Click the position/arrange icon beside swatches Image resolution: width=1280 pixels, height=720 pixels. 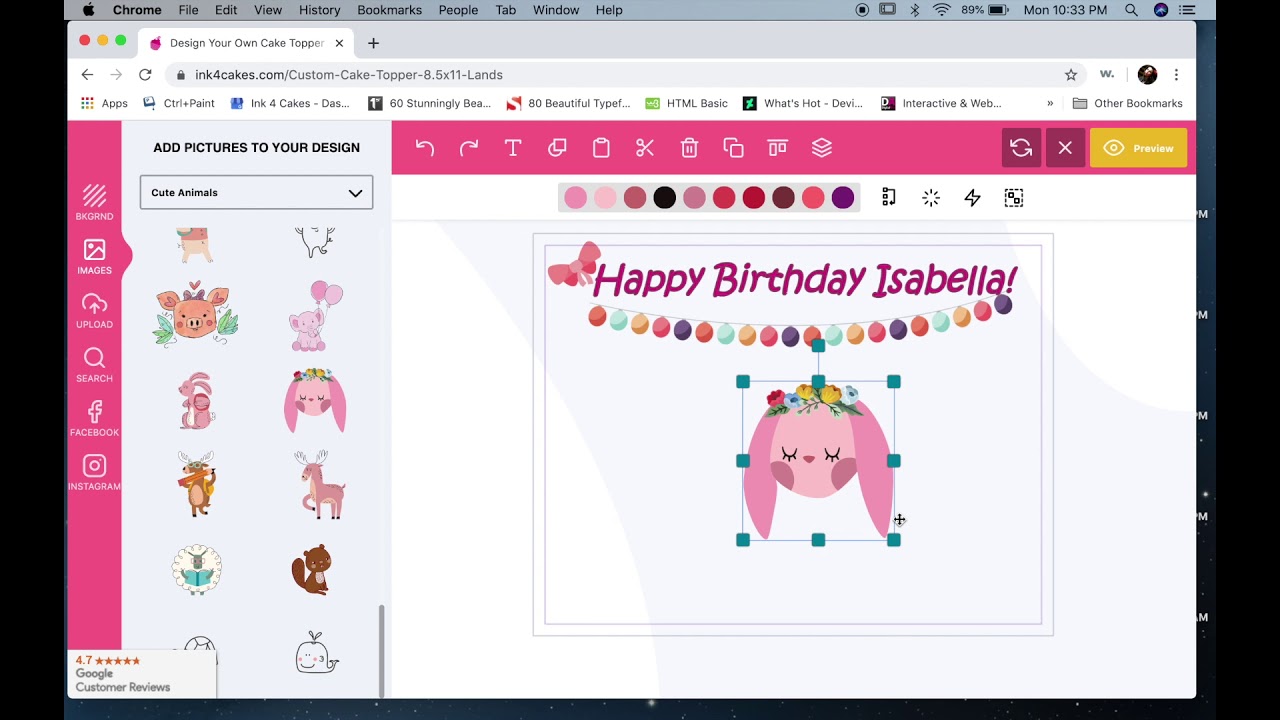click(889, 198)
